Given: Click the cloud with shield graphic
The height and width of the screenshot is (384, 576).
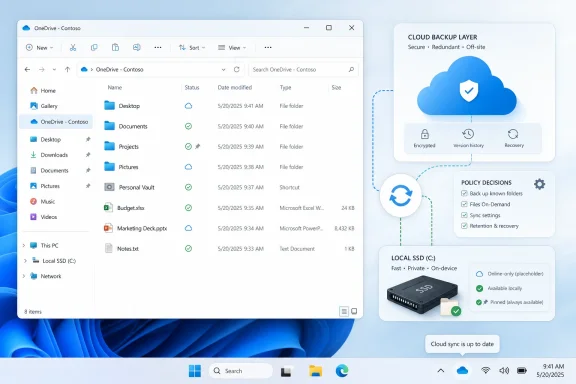Looking at the screenshot, I should click(467, 87).
